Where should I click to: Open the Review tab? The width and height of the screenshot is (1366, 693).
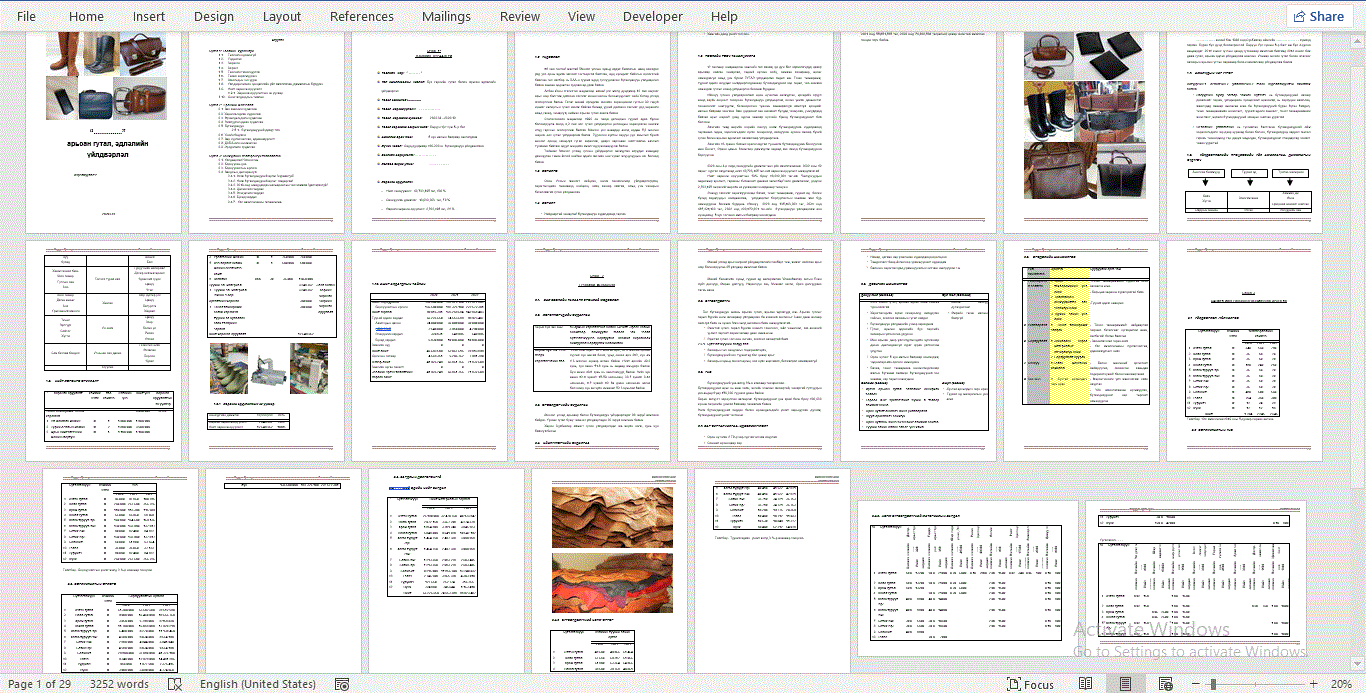520,16
